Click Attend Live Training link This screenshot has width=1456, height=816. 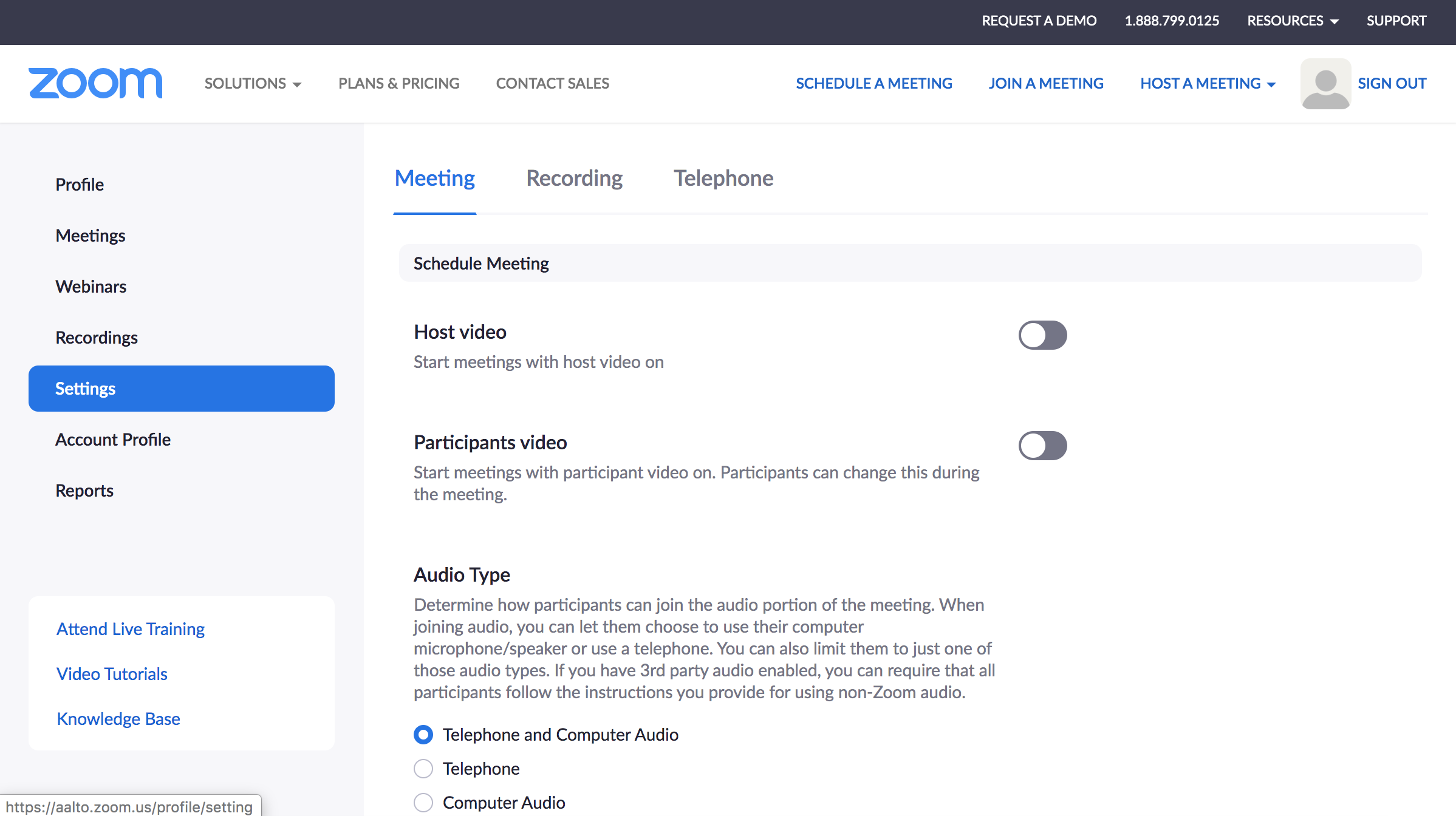click(131, 629)
